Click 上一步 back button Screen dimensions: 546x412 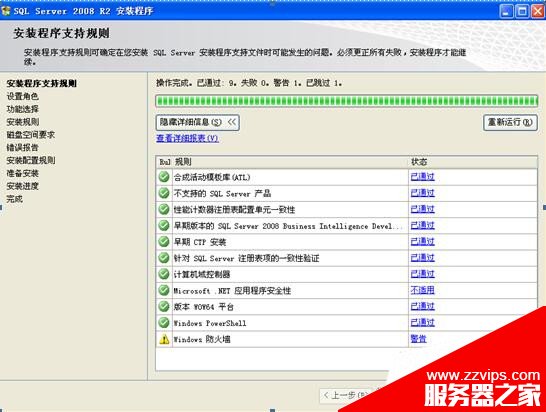click(345, 395)
